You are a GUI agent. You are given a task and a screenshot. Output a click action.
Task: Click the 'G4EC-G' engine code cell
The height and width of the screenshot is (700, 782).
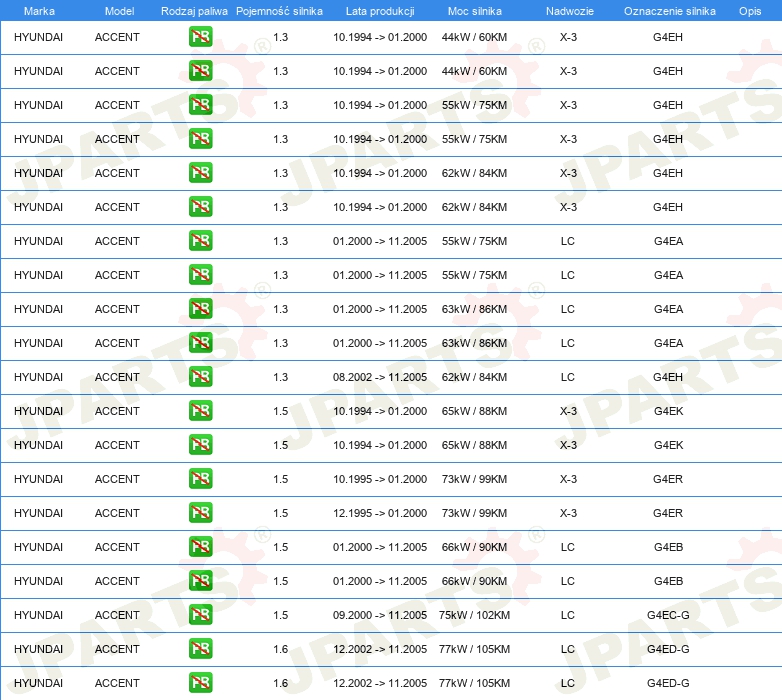(668, 615)
